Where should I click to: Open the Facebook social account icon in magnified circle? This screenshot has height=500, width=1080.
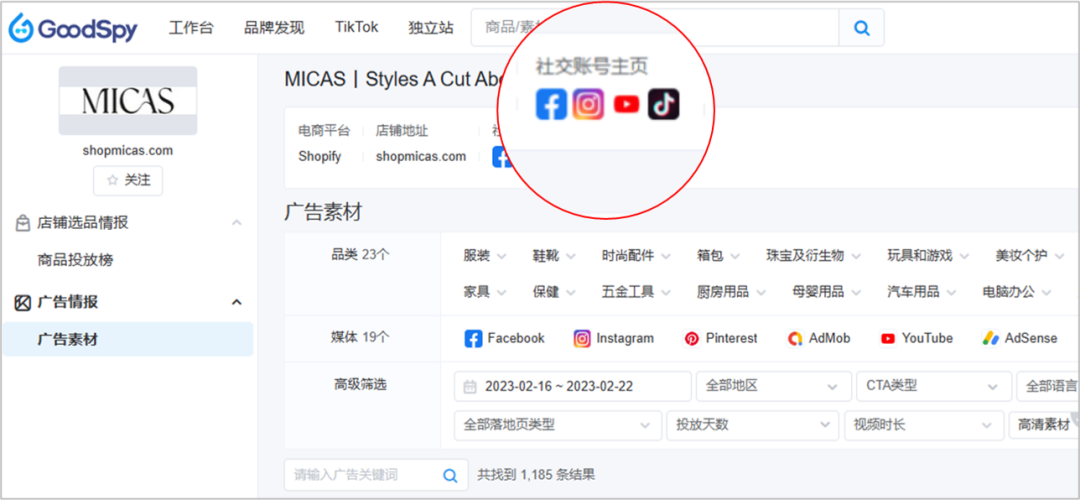(x=551, y=105)
